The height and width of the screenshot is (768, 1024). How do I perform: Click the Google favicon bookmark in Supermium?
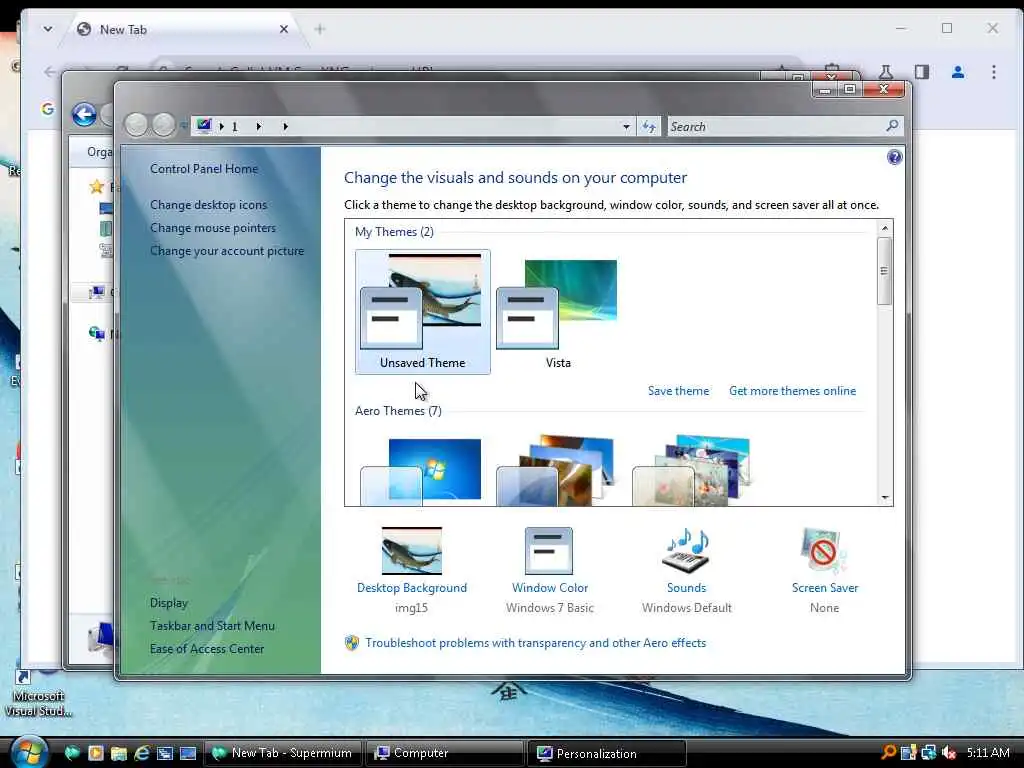tap(48, 109)
